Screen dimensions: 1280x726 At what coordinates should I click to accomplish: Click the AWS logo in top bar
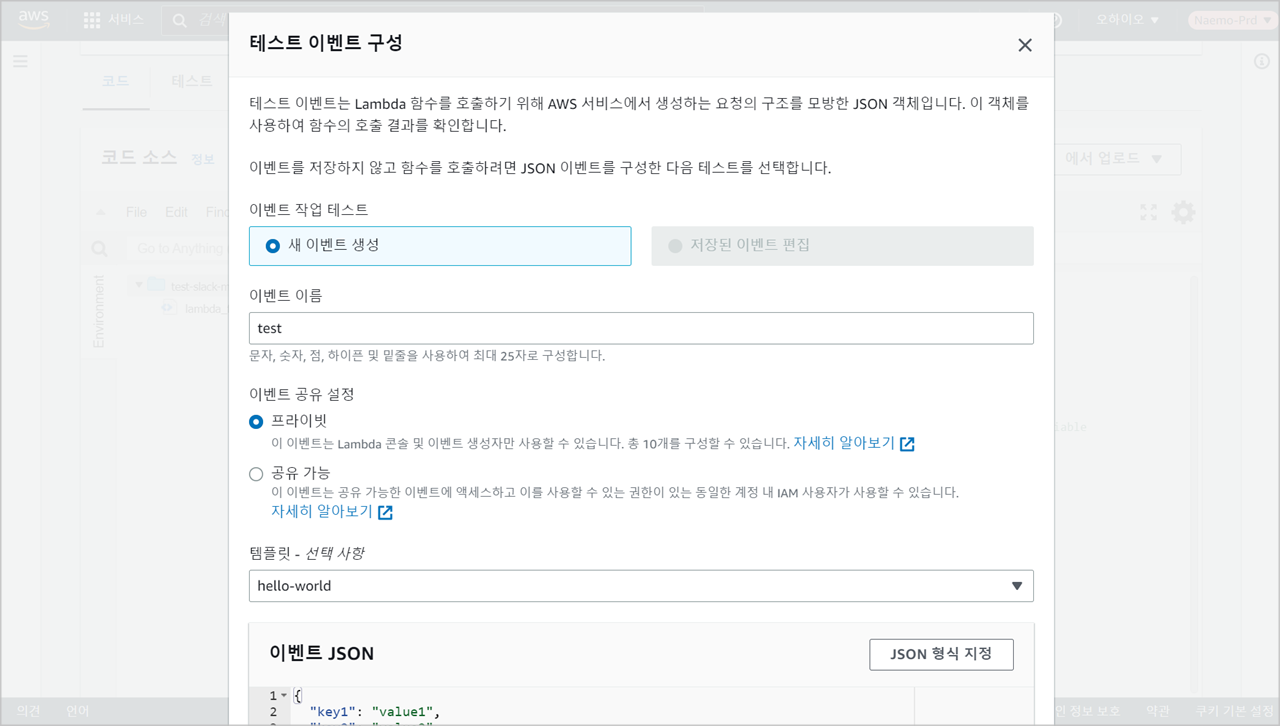(33, 20)
